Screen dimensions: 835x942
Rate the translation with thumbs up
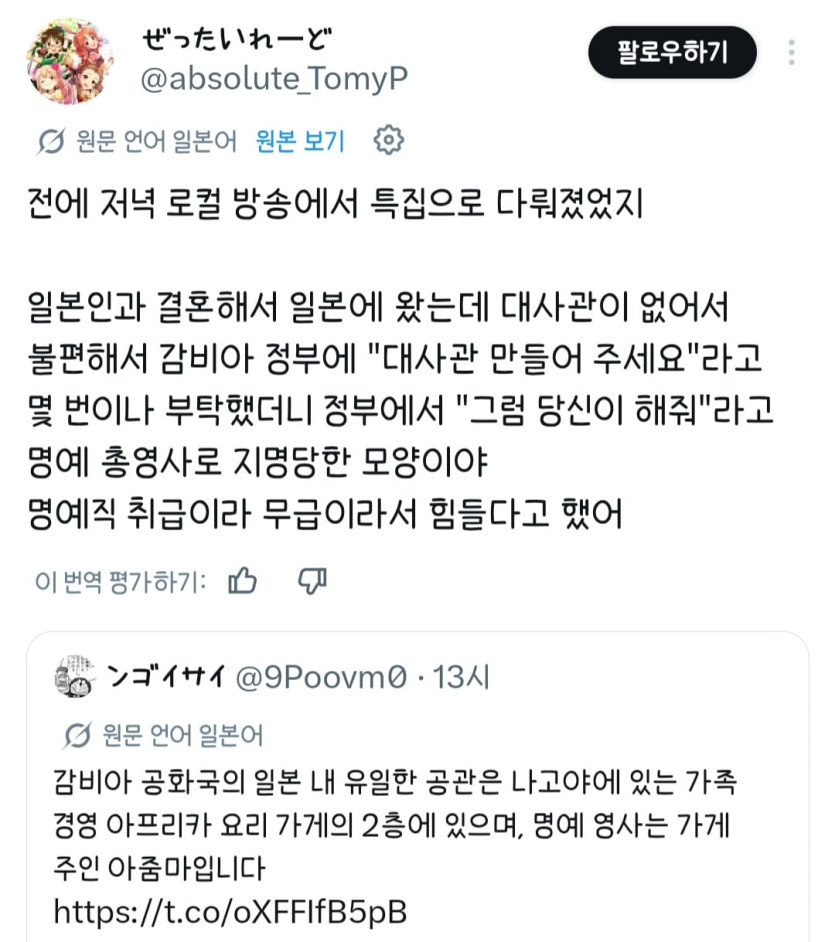pos(242,581)
